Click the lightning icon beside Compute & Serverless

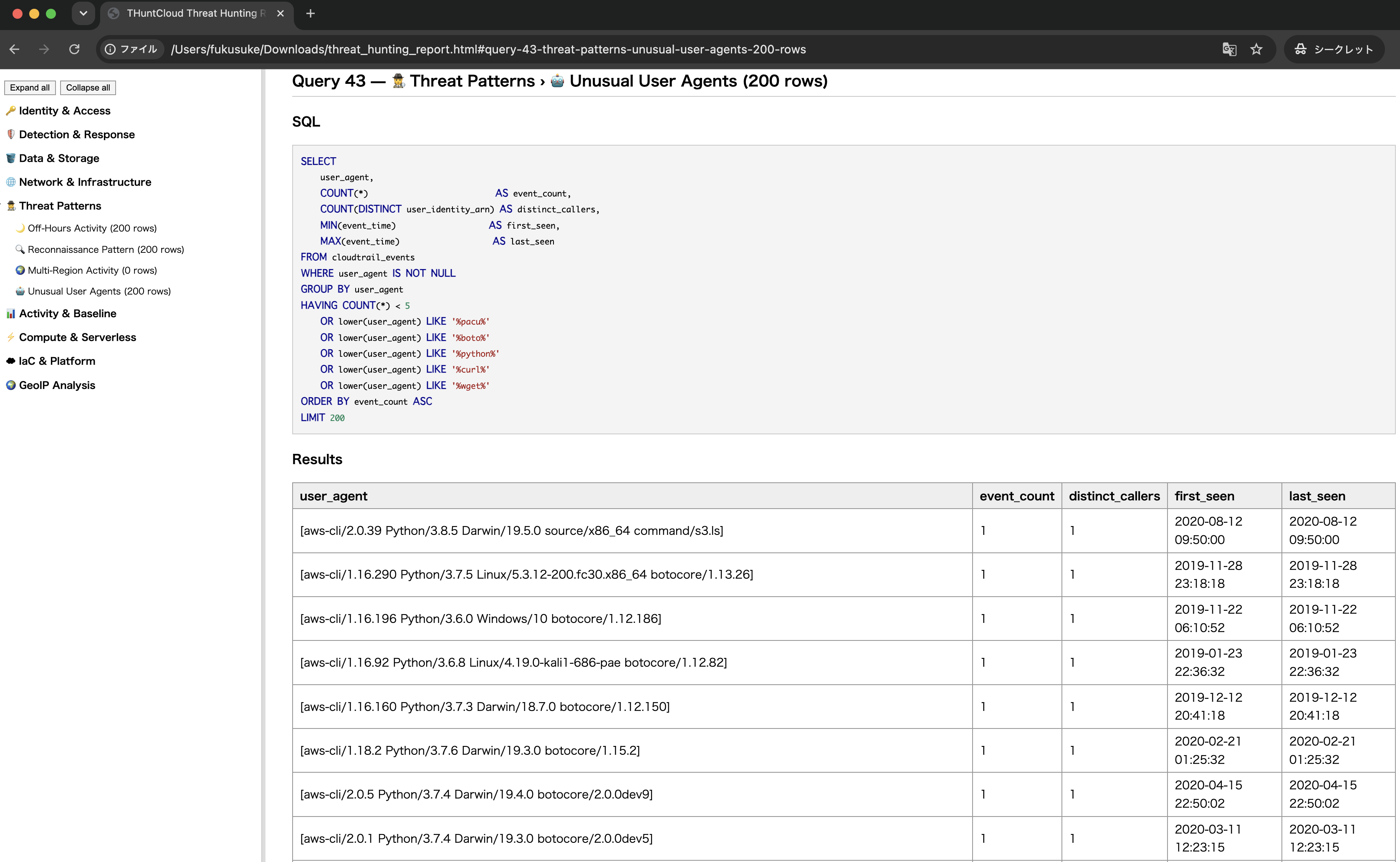(x=11, y=338)
